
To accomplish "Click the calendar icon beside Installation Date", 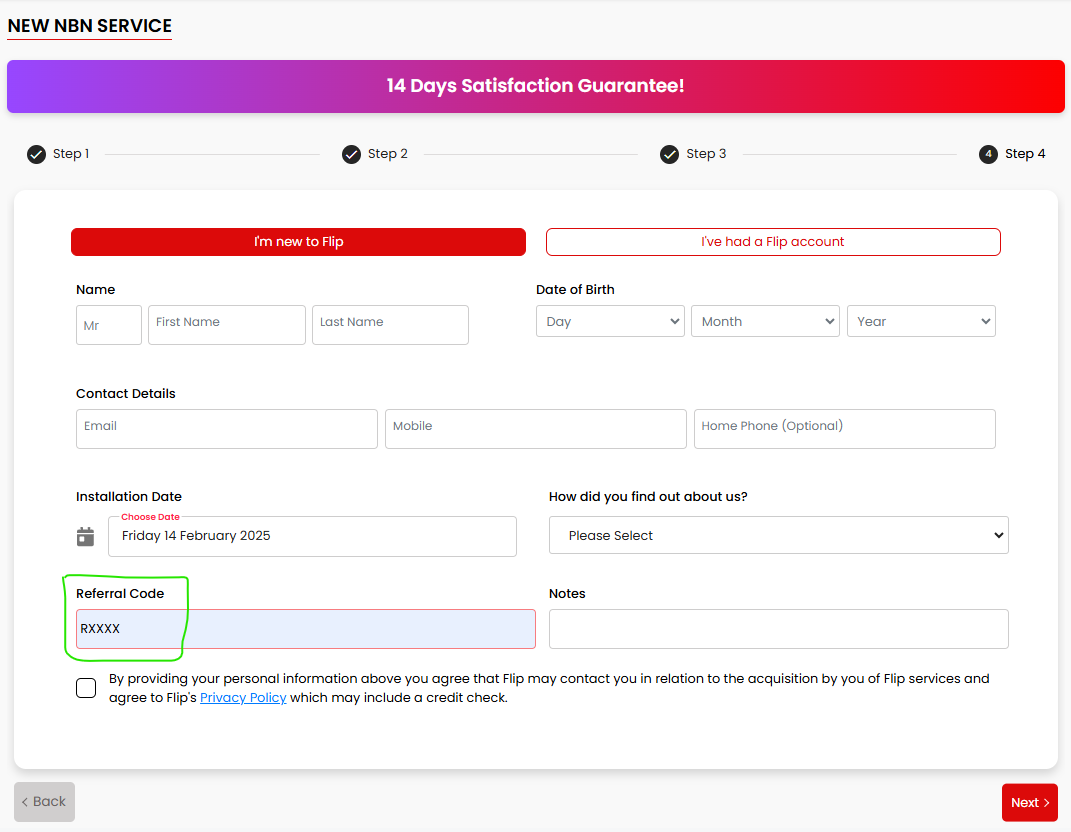I will 85,537.
